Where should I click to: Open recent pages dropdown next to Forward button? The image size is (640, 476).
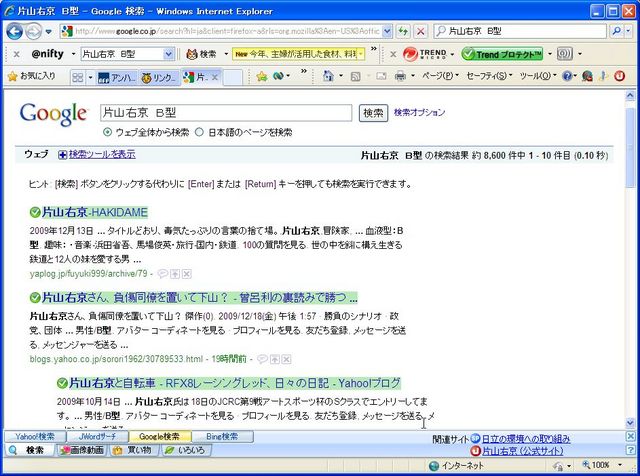[49, 31]
